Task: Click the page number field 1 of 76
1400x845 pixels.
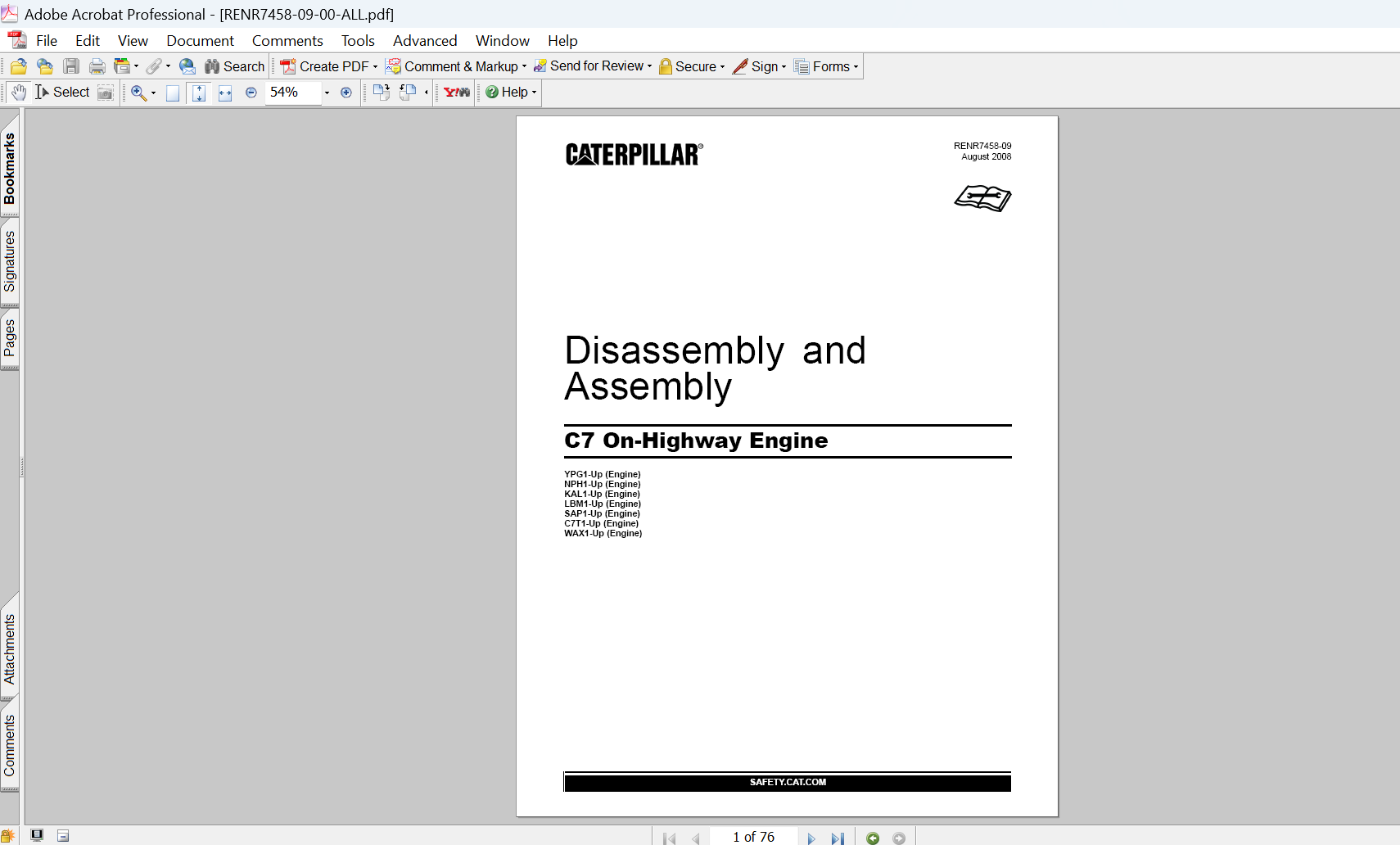Action: (x=753, y=837)
